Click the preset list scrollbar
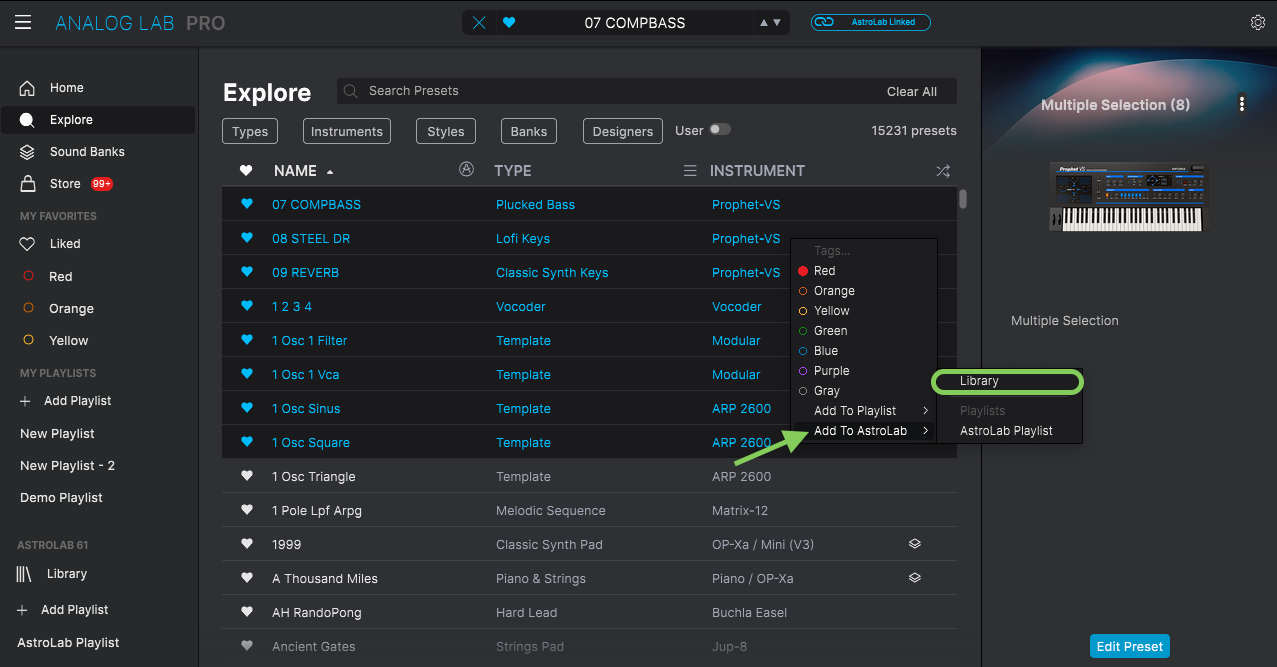Viewport: 1277px width, 667px height. (963, 199)
